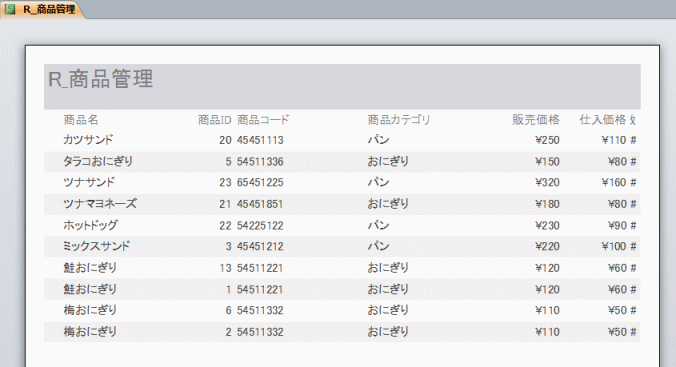Click product code 45451851
Viewport: 676px width, 367px height.
pos(260,204)
